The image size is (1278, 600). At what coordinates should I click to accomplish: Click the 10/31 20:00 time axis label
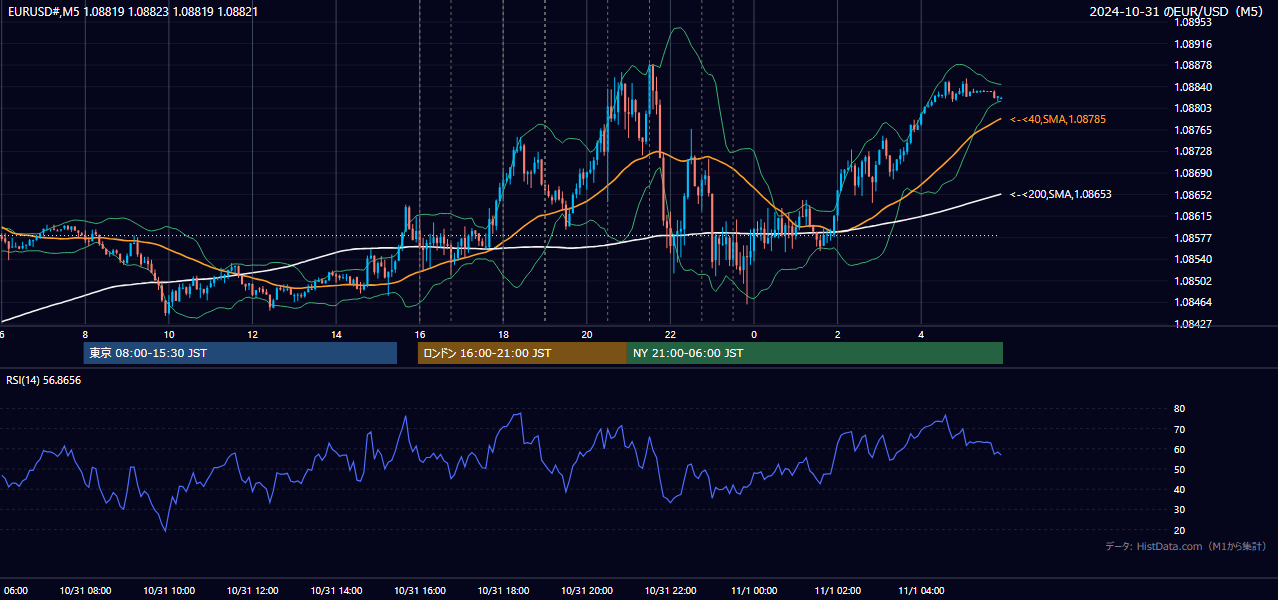click(587, 591)
